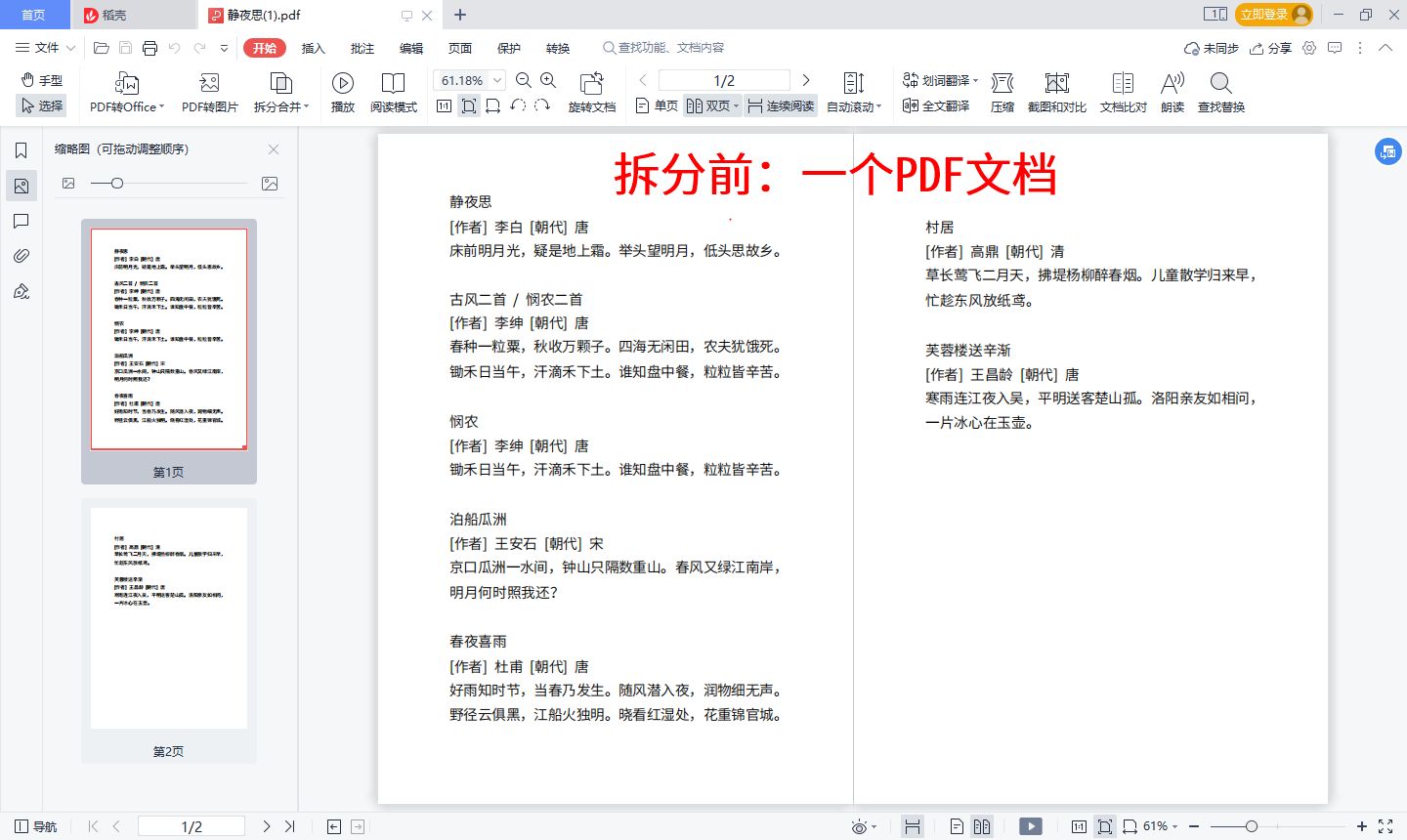Click the 压缩 compress tool
Image resolution: width=1407 pixels, height=840 pixels.
pos(1002,94)
